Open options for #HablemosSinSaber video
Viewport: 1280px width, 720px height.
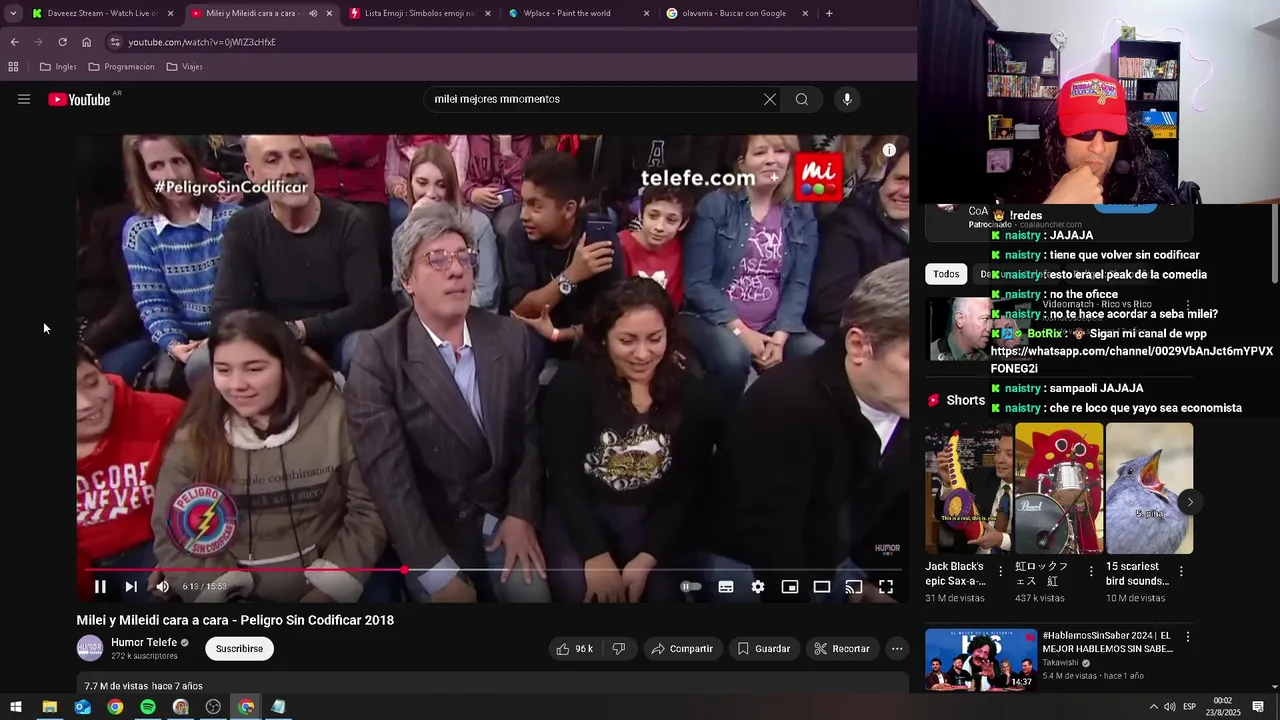[x=1188, y=637]
